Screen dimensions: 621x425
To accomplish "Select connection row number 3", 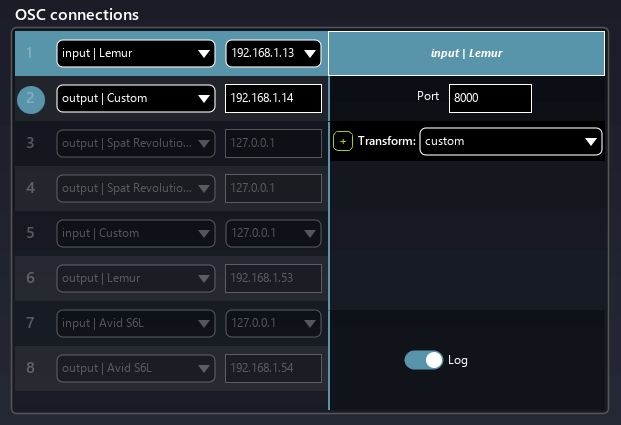I will [x=31, y=143].
